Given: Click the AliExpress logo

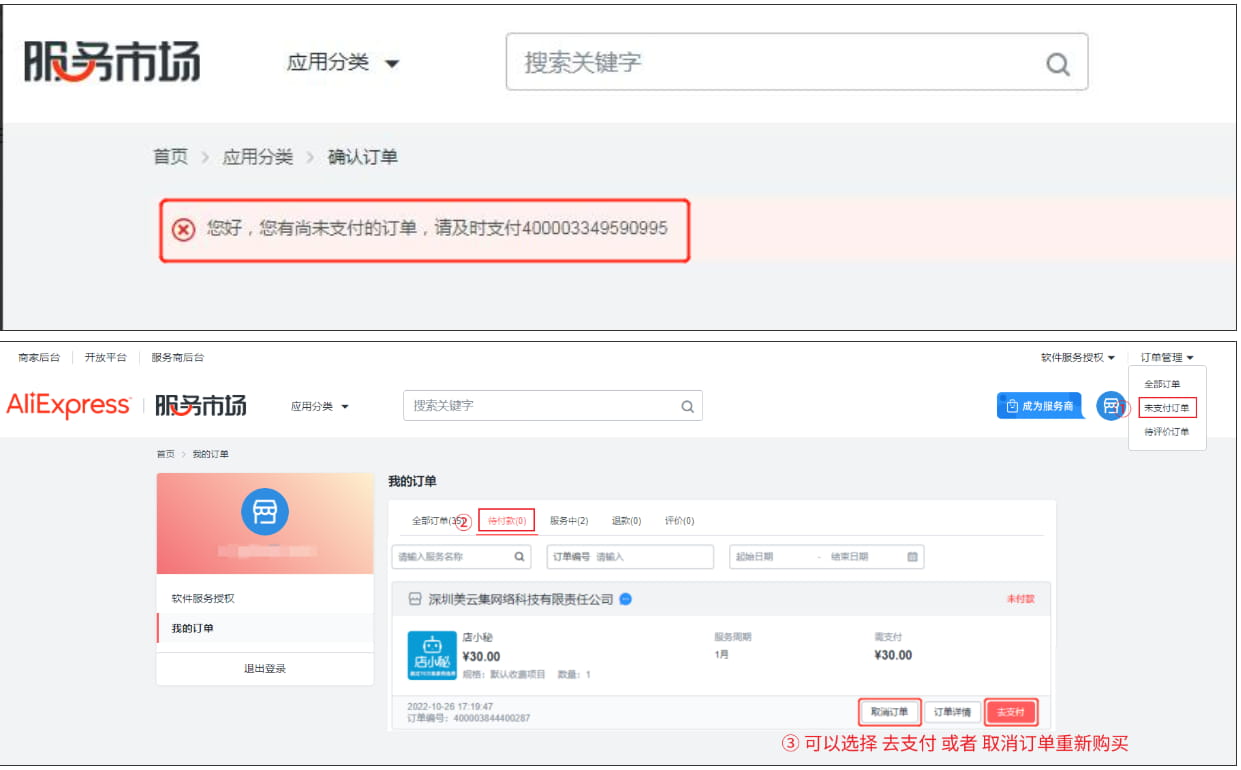Looking at the screenshot, I should click(x=70, y=406).
